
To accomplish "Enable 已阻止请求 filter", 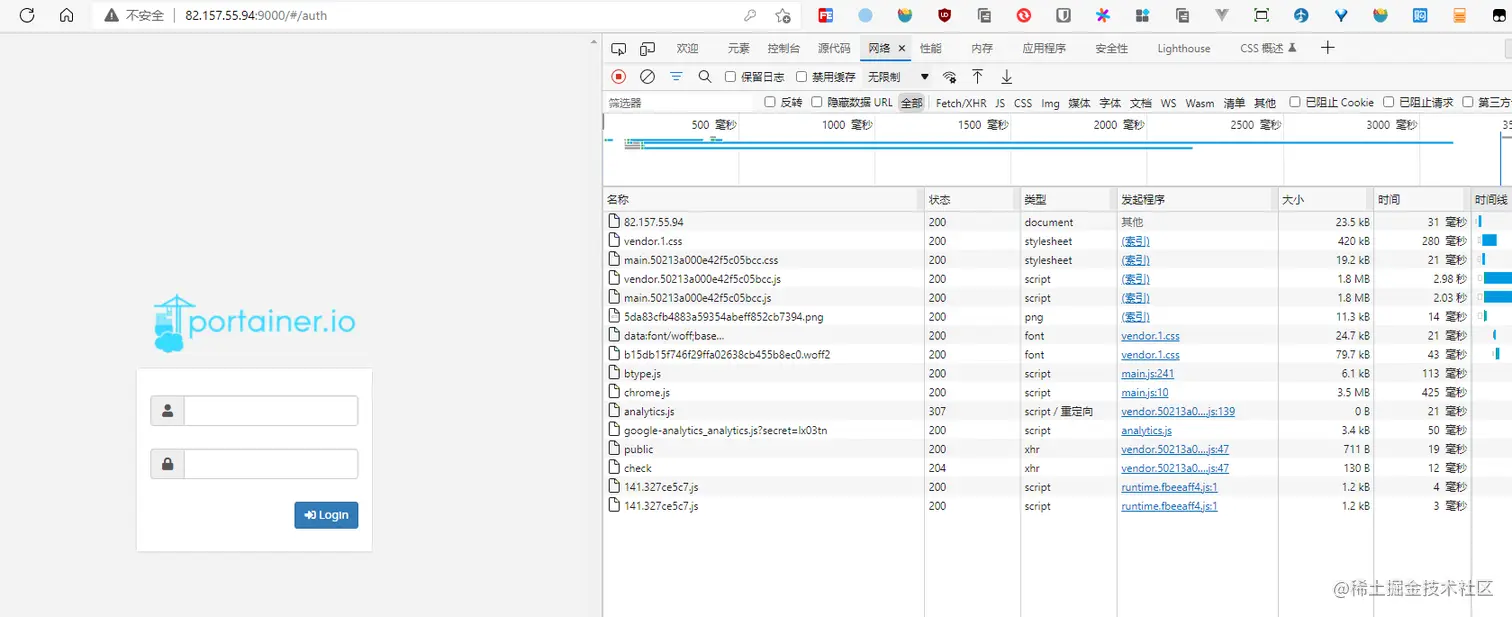I will click(1389, 102).
